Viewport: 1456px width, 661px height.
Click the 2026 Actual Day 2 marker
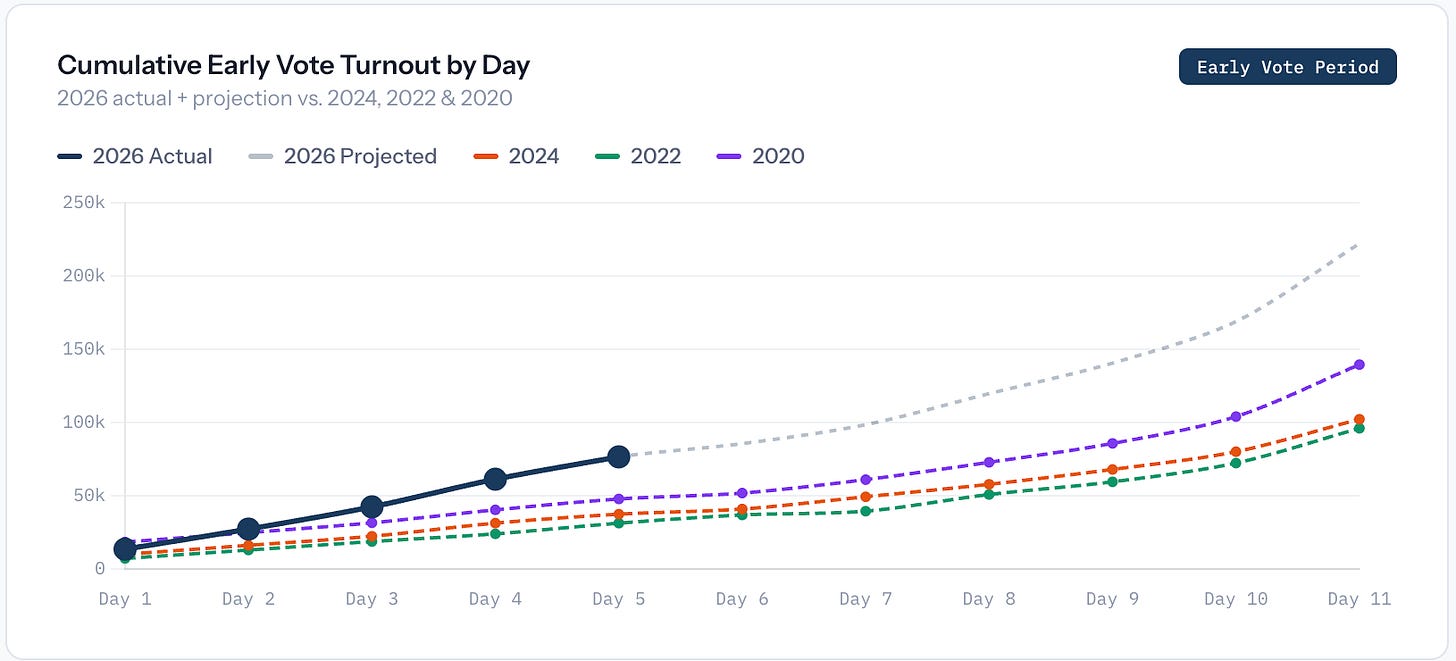(248, 529)
